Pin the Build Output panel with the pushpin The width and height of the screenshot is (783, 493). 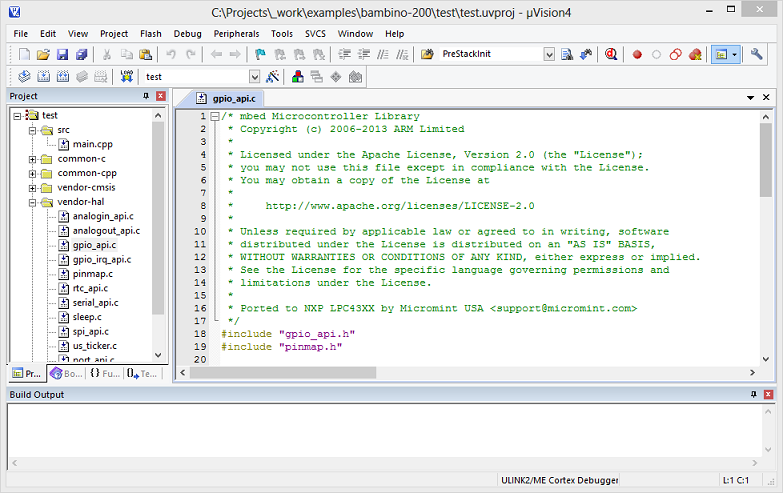(x=754, y=395)
